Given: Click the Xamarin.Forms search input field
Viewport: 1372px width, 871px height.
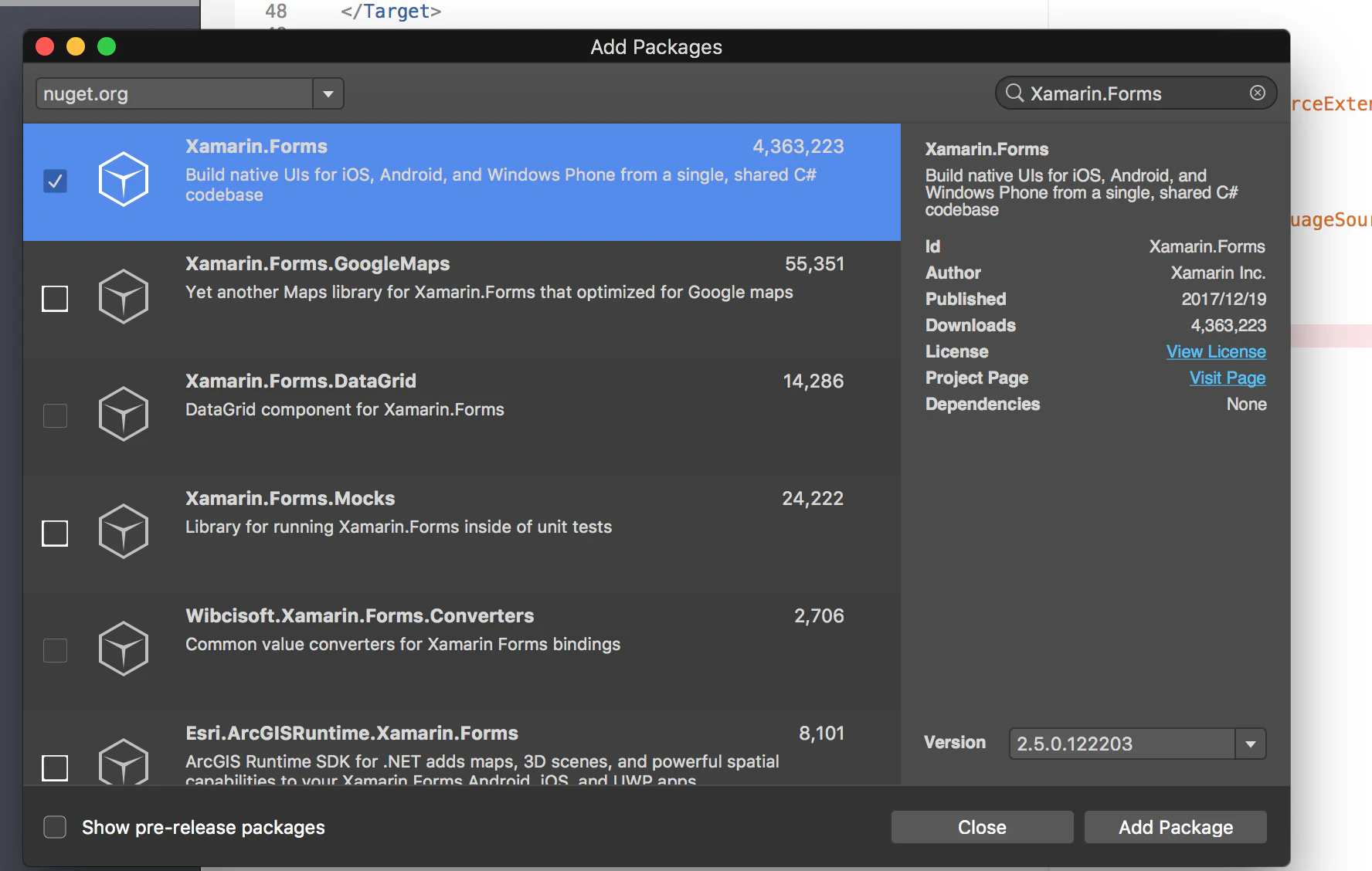Looking at the screenshot, I should click(x=1136, y=93).
